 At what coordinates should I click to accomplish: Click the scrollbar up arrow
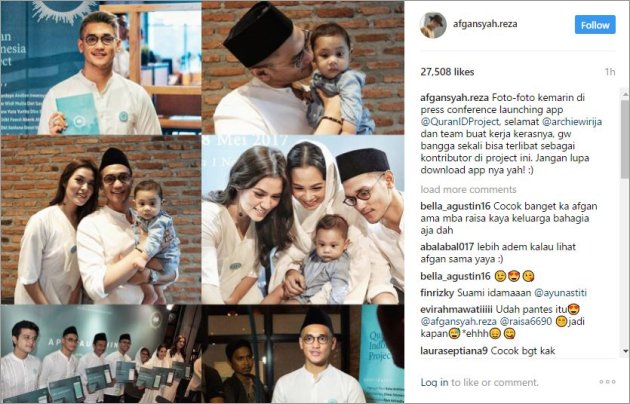tap(625, 94)
